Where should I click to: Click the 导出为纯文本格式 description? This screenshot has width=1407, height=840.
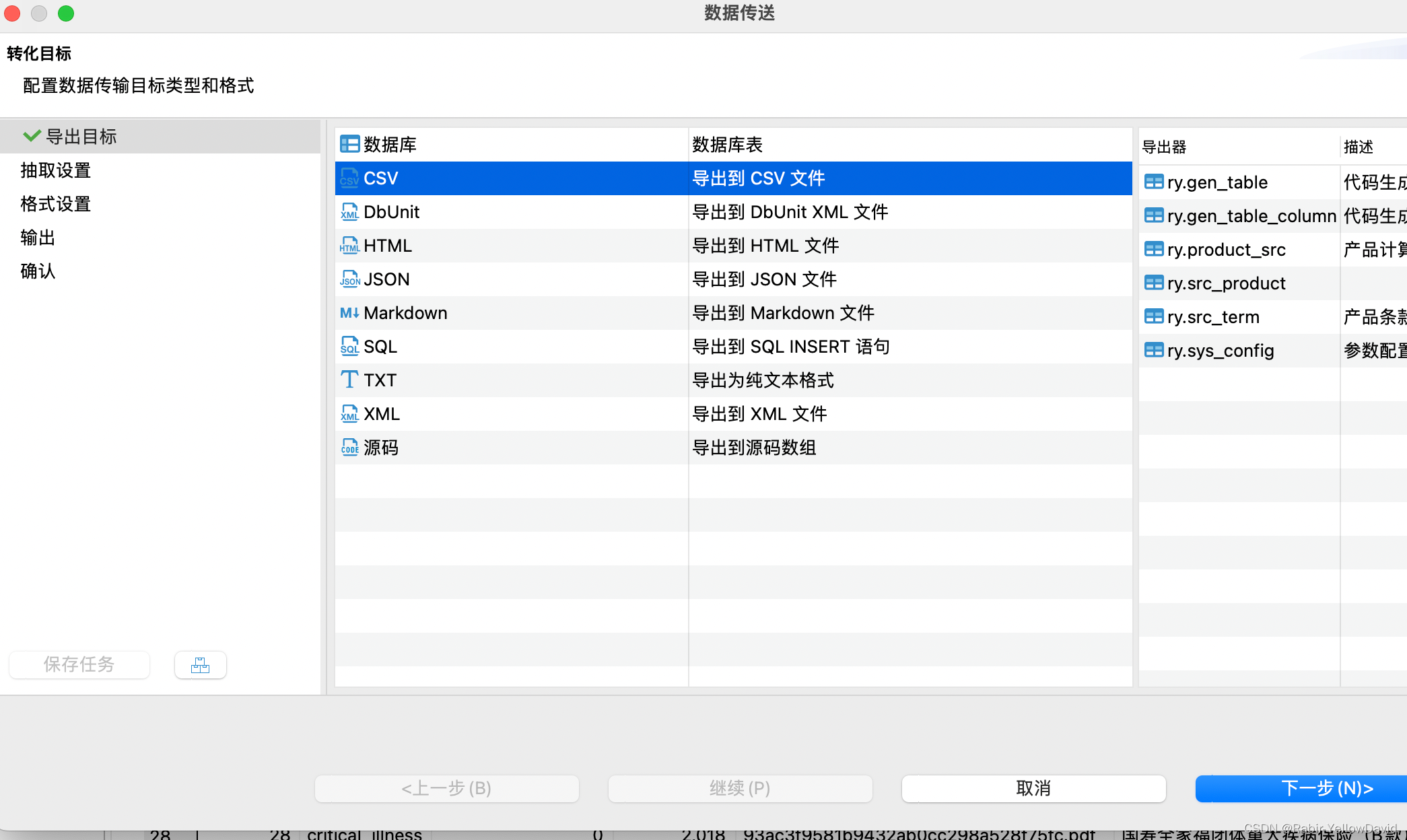[763, 380]
